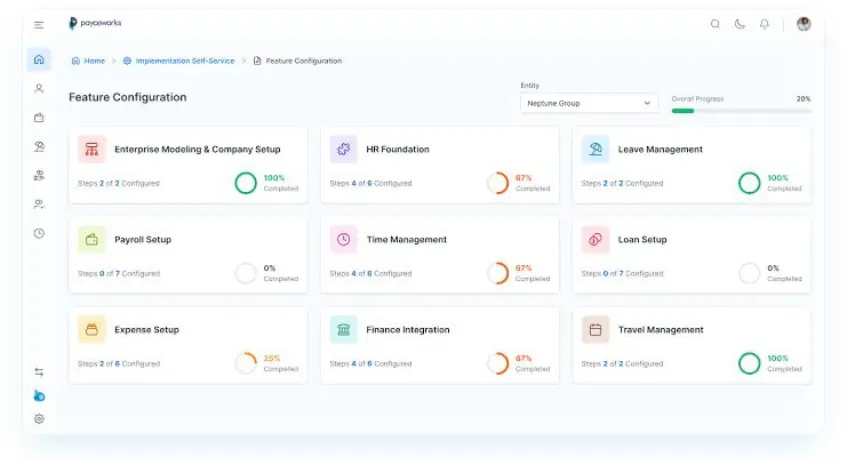The width and height of the screenshot is (847, 460).
Task: Click the Enterprise Modeling card icon
Action: tap(92, 149)
